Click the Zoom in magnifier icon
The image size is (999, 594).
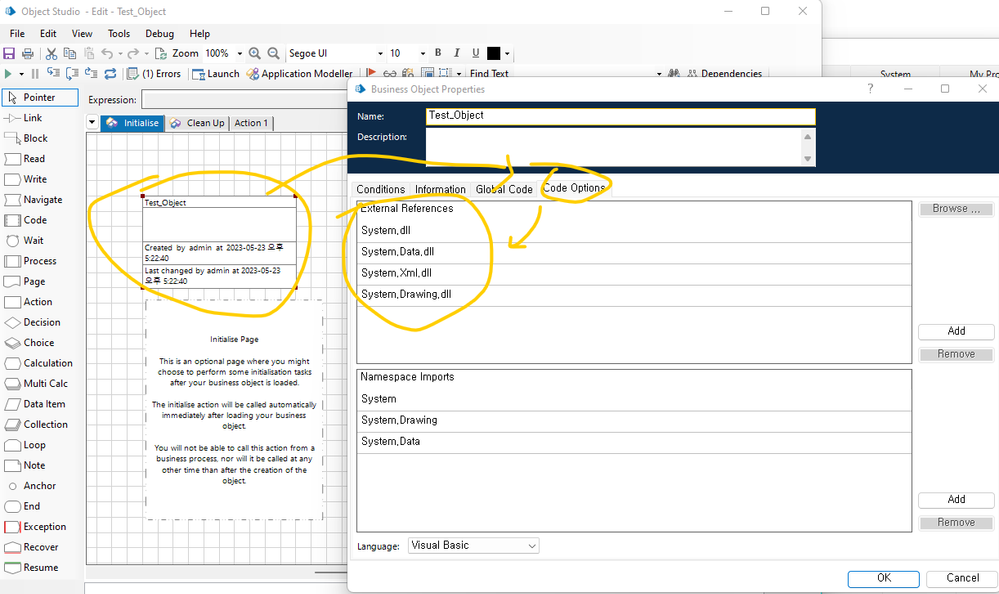[x=255, y=53]
